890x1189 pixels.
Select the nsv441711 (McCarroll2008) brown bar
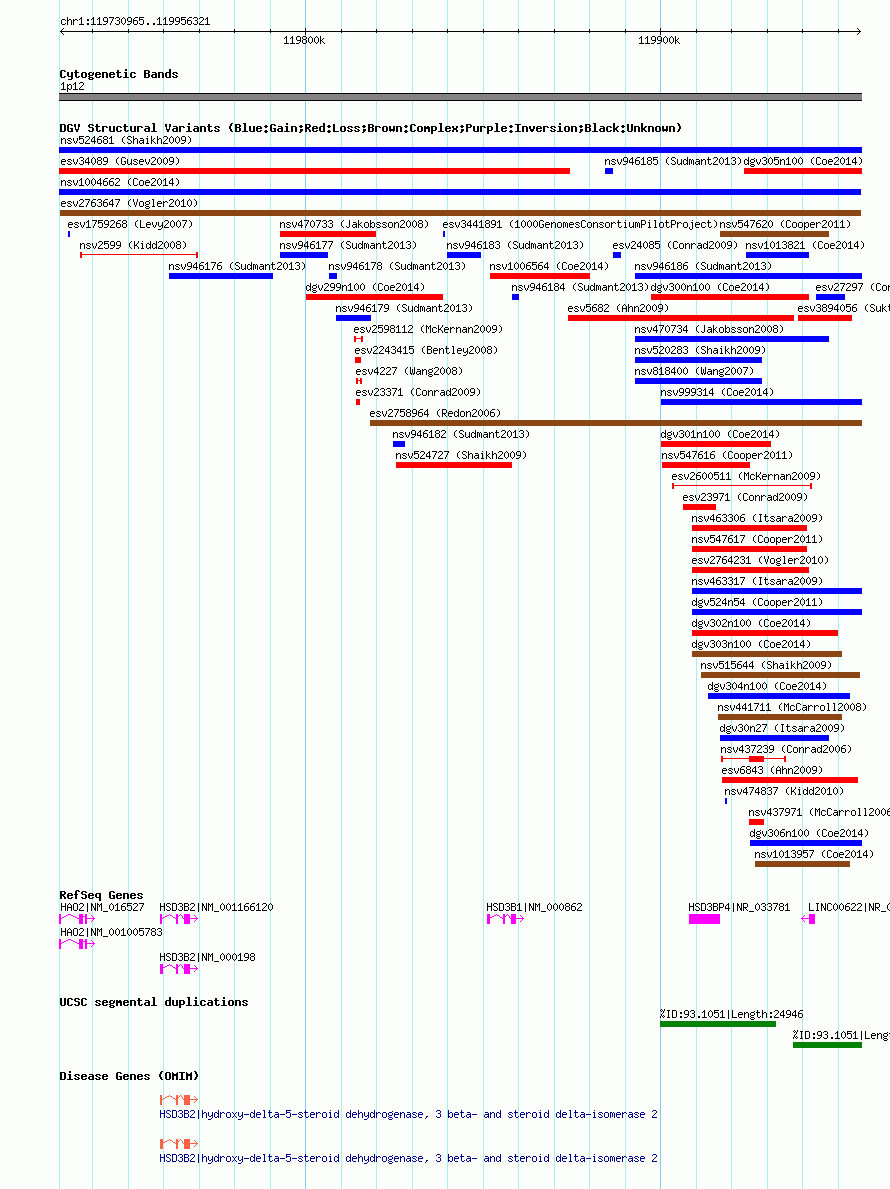pos(780,717)
